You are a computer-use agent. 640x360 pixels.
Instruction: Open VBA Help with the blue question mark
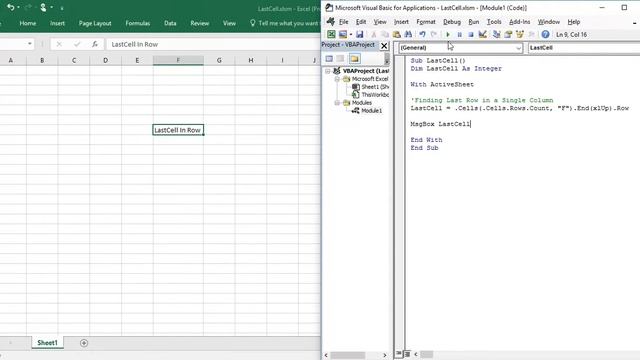tap(545, 35)
